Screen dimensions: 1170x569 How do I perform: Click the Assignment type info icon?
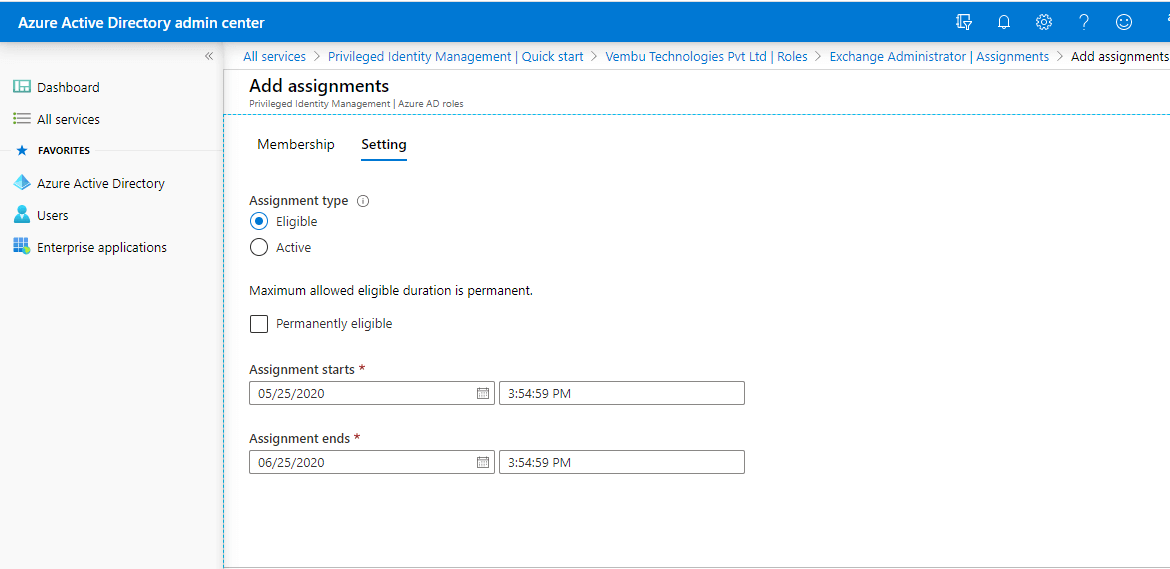363,201
